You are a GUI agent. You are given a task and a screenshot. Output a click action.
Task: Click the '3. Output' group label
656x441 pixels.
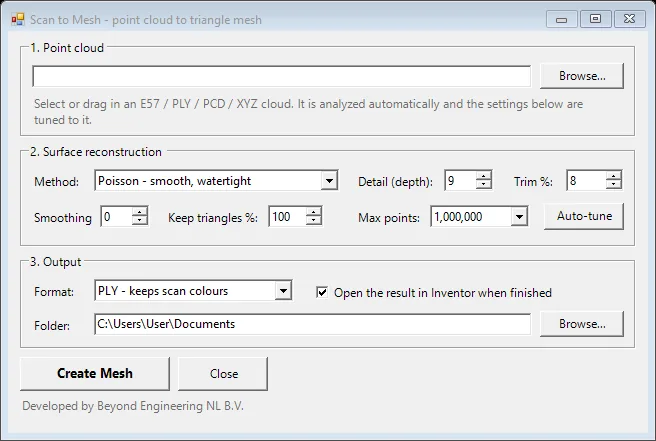[55, 262]
